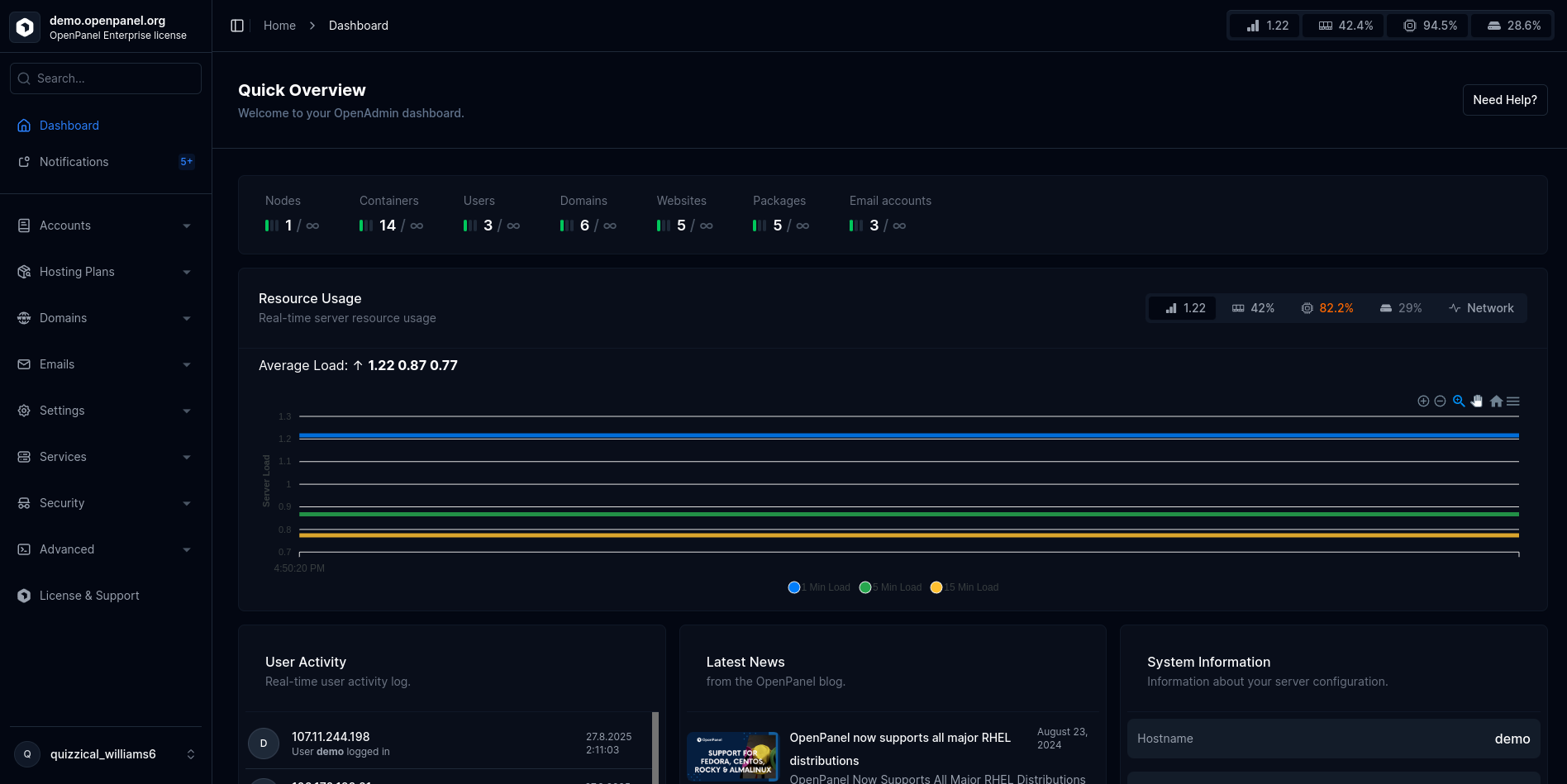Click the Hostname demo row
Screen dimensions: 1567x784
coord(1334,739)
